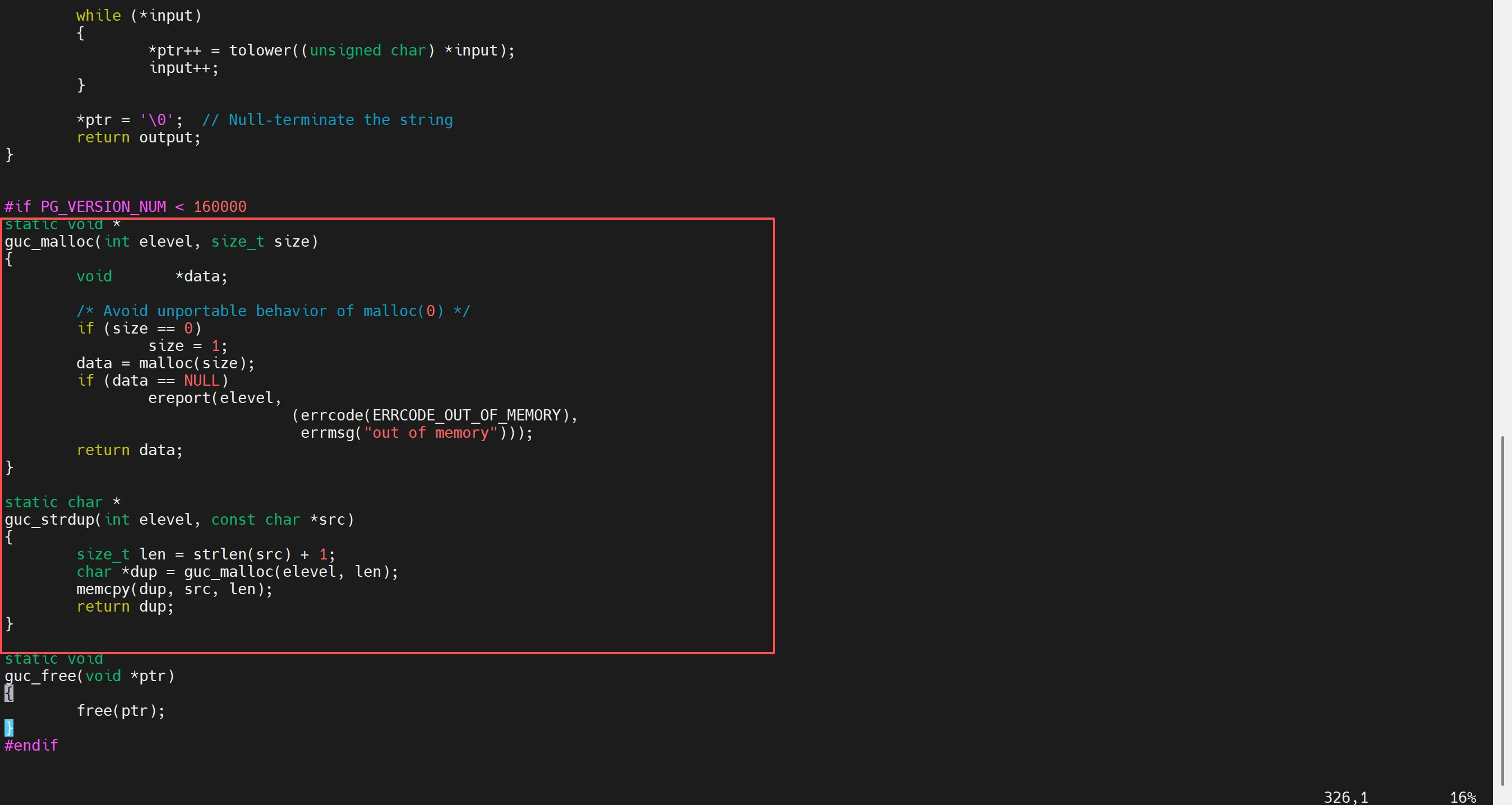Click the 'void *data;' declaration
Image resolution: width=1512 pixels, height=805 pixels.
pos(152,276)
